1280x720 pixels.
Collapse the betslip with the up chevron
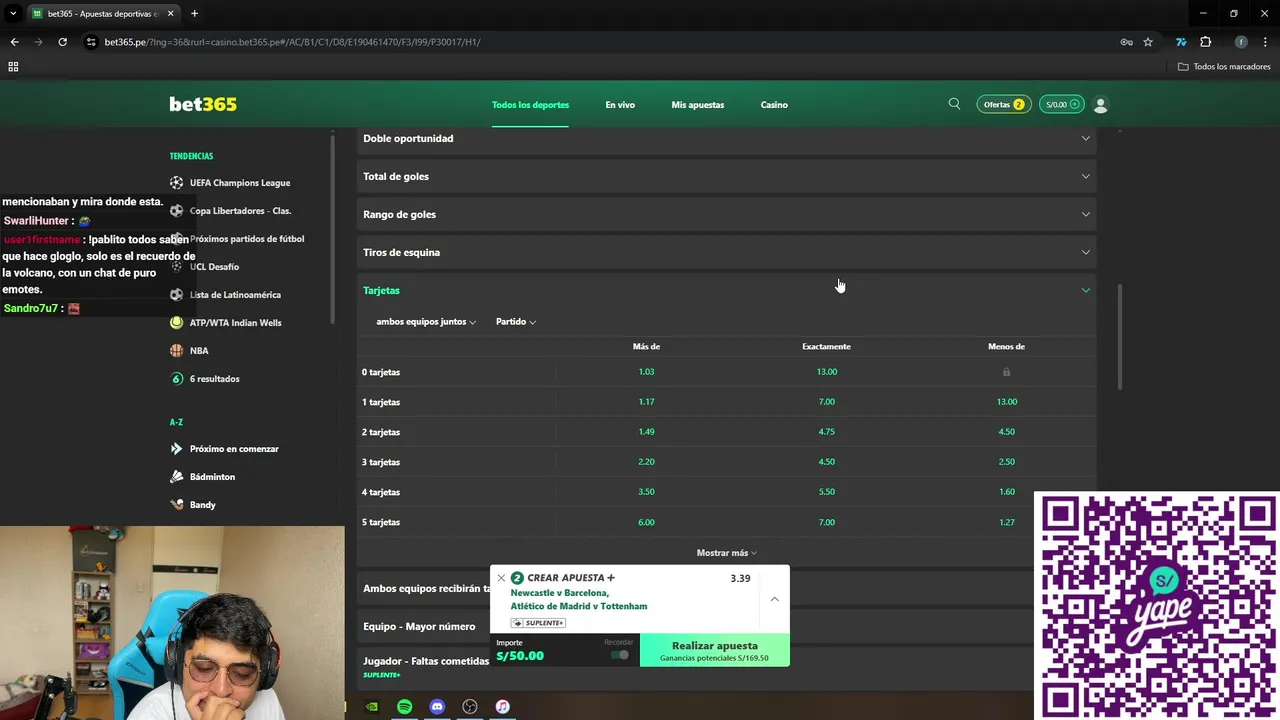click(774, 599)
